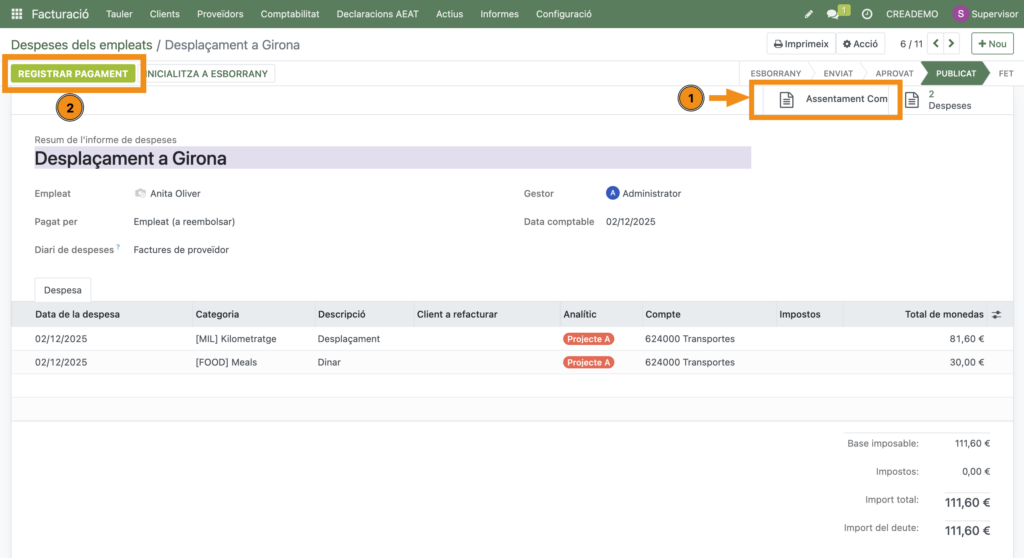Click the column settings icon in table header
Viewport: 1024px width, 558px height.
point(996,315)
